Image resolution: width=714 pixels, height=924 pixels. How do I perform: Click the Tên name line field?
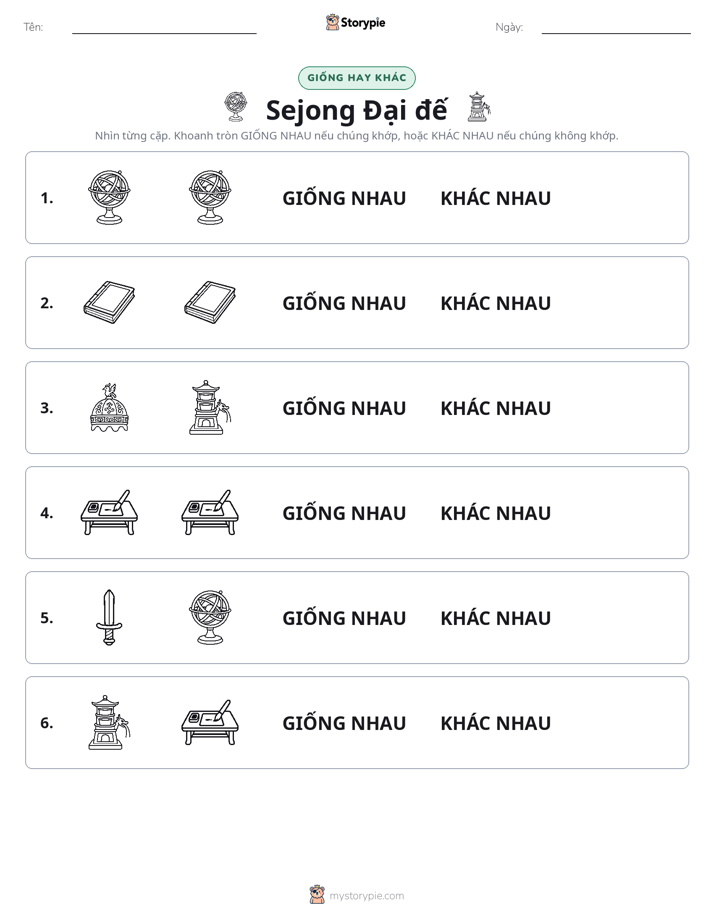pos(164,27)
